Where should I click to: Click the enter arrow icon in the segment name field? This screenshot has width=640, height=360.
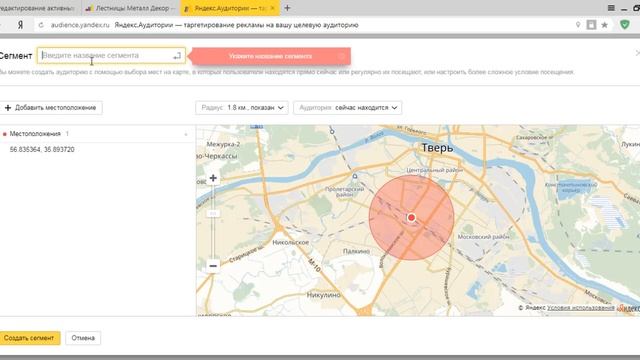177,56
